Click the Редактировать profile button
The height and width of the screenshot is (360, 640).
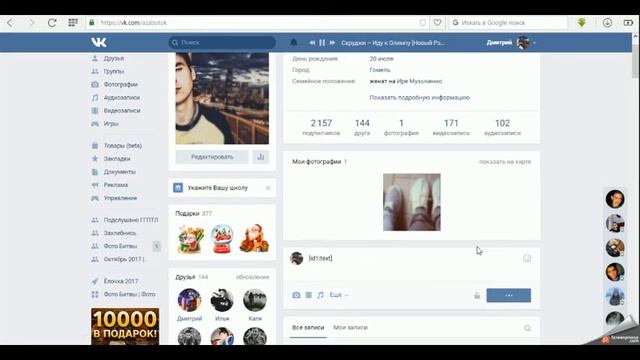[x=212, y=157]
